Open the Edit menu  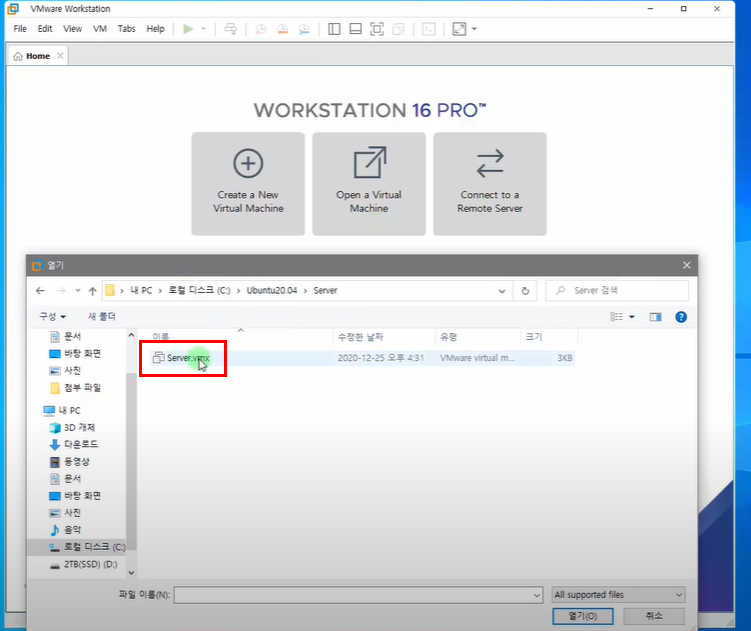coord(45,29)
